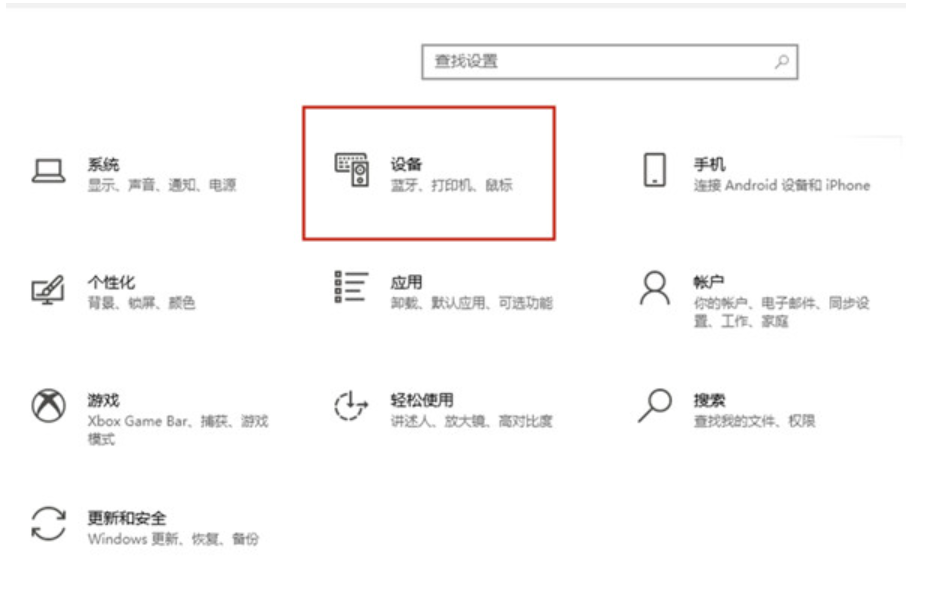931x589 pixels.
Task: Click the person icon for 帐户
Action: 654,289
